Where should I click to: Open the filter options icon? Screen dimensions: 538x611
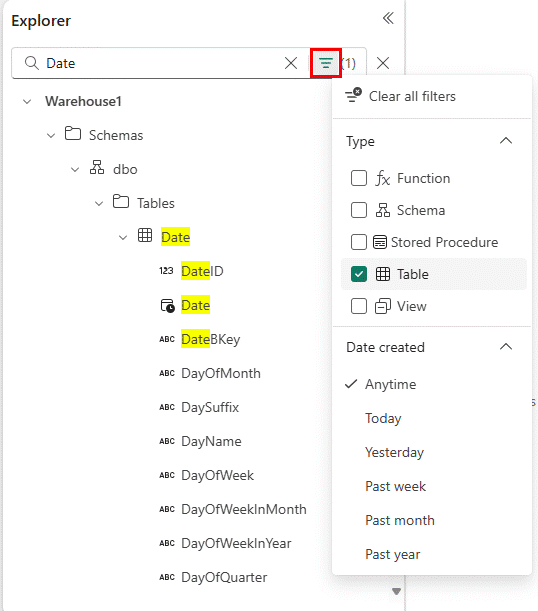326,63
